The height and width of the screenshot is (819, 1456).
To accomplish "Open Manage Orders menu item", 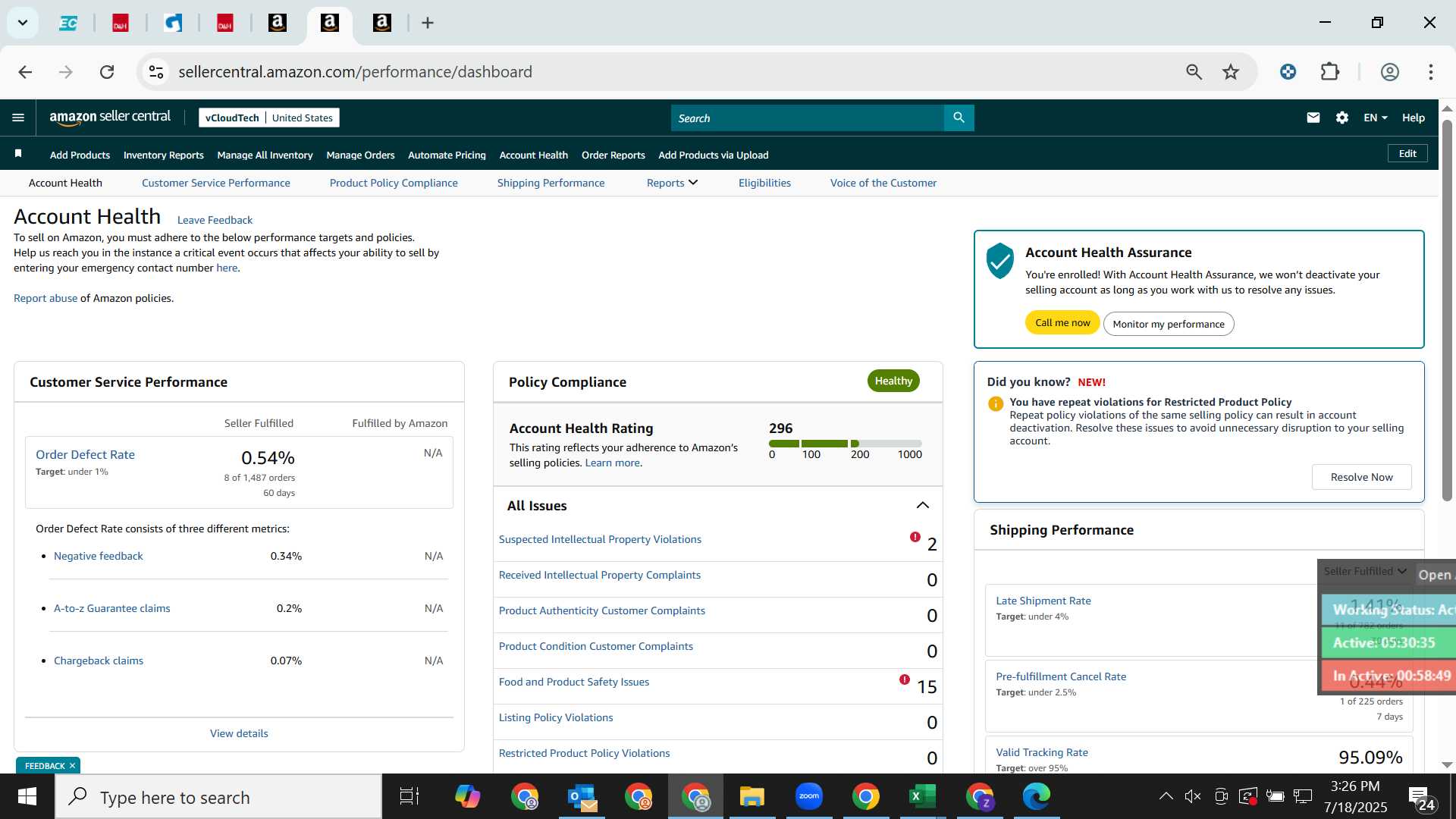I will click(360, 155).
